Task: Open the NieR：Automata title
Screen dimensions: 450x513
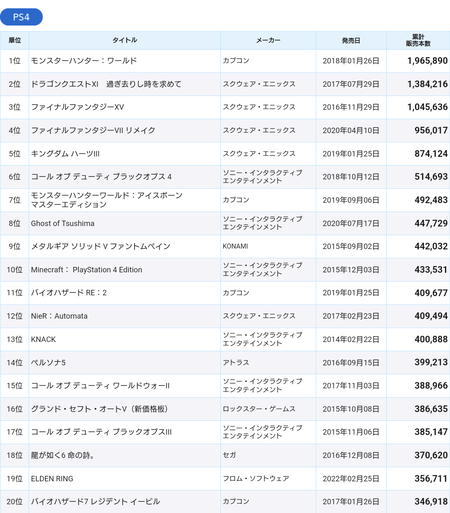Action: point(59,316)
